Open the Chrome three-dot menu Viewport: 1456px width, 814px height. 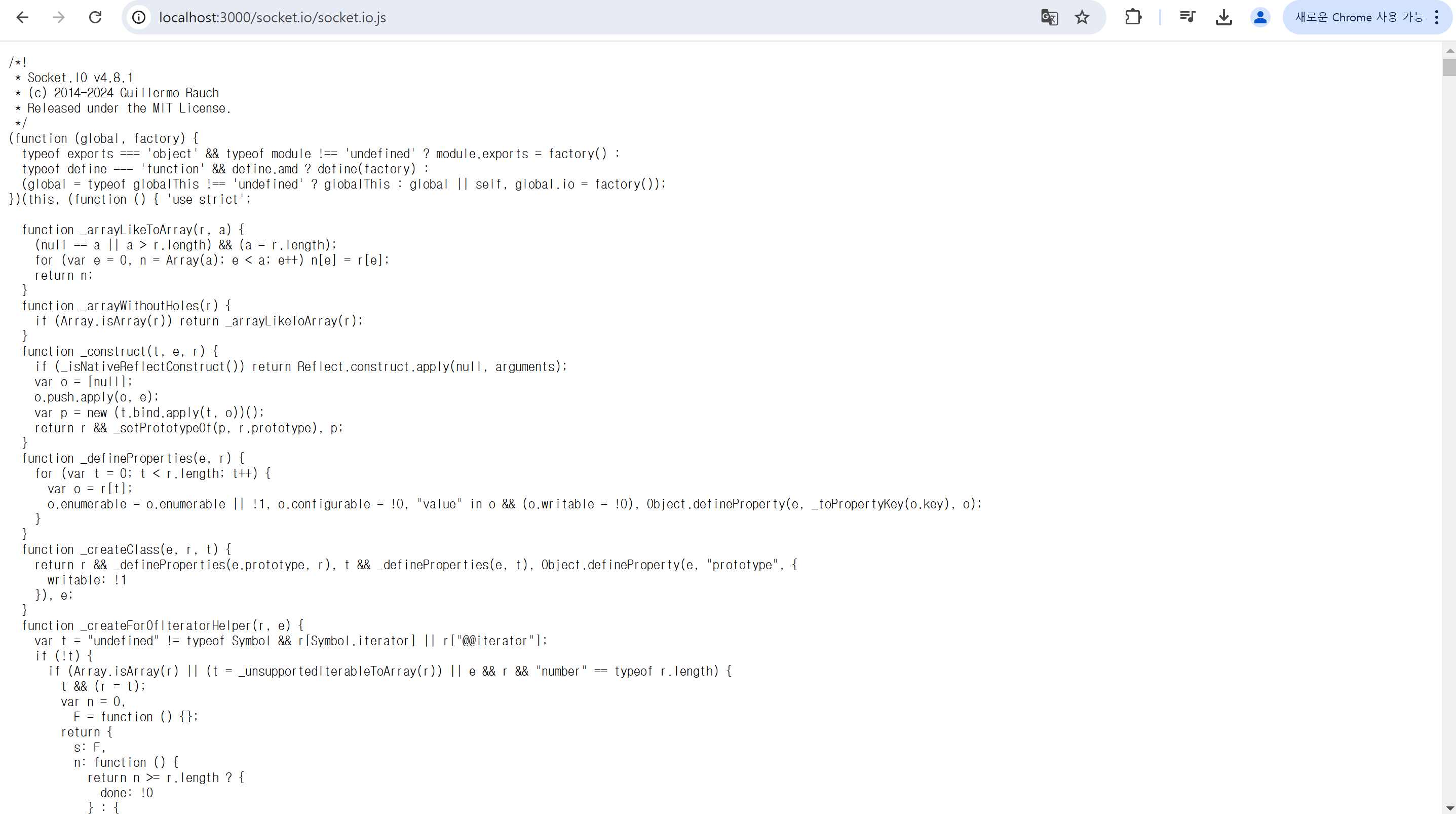pos(1437,18)
